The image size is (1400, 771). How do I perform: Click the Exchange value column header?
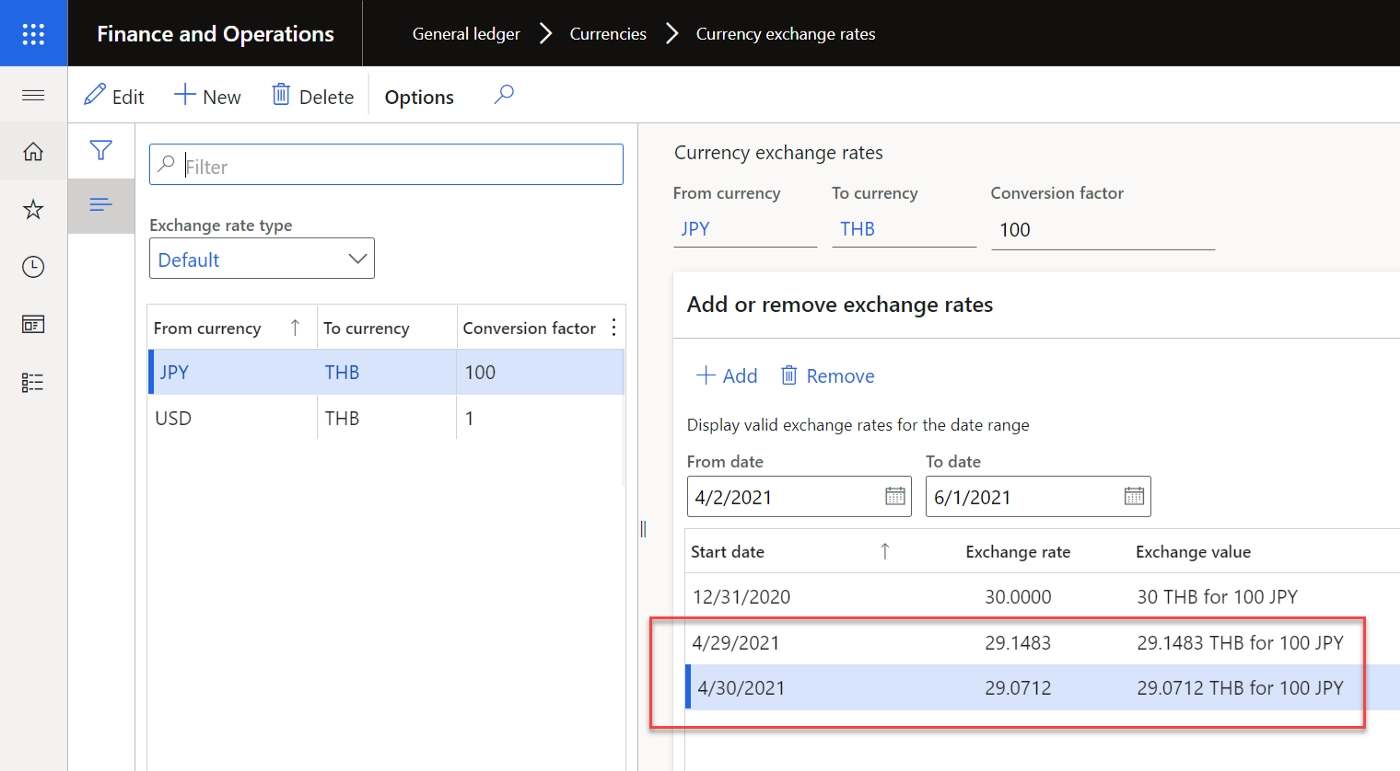1193,551
